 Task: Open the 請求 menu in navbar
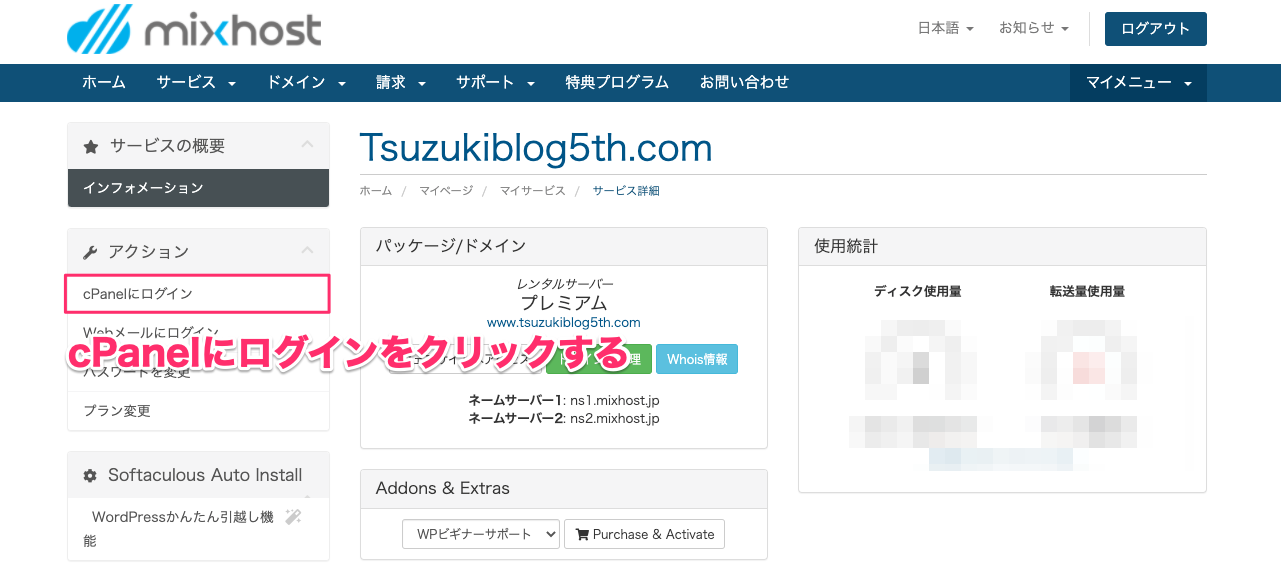(401, 83)
